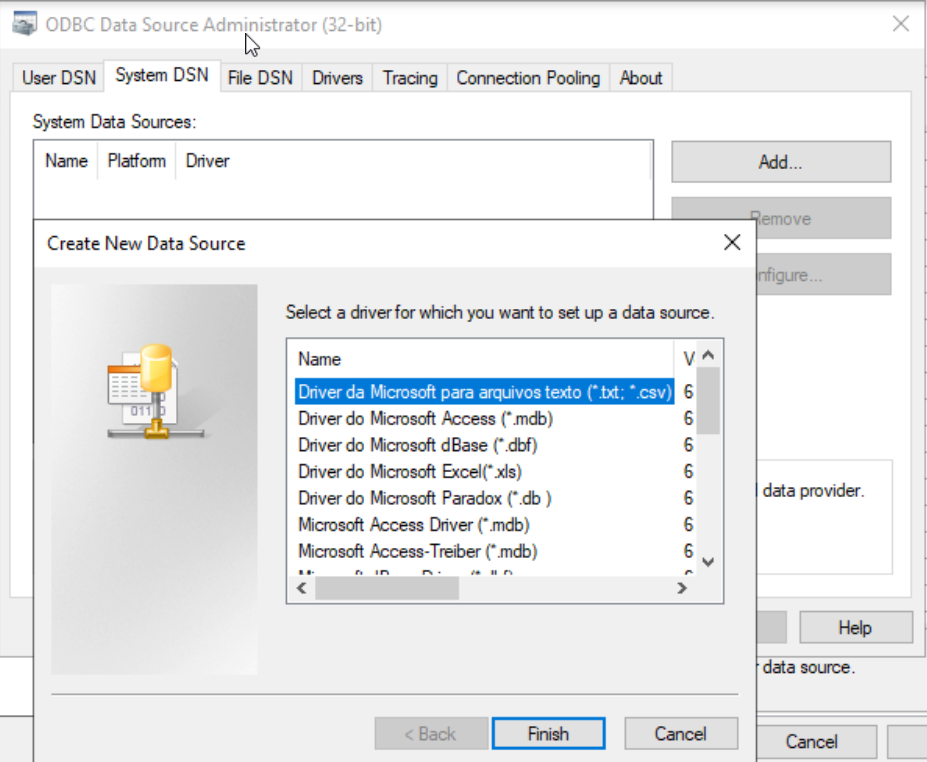Screen dimensions: 927x762
Task: Click the database network illustration icon
Action: (155, 392)
